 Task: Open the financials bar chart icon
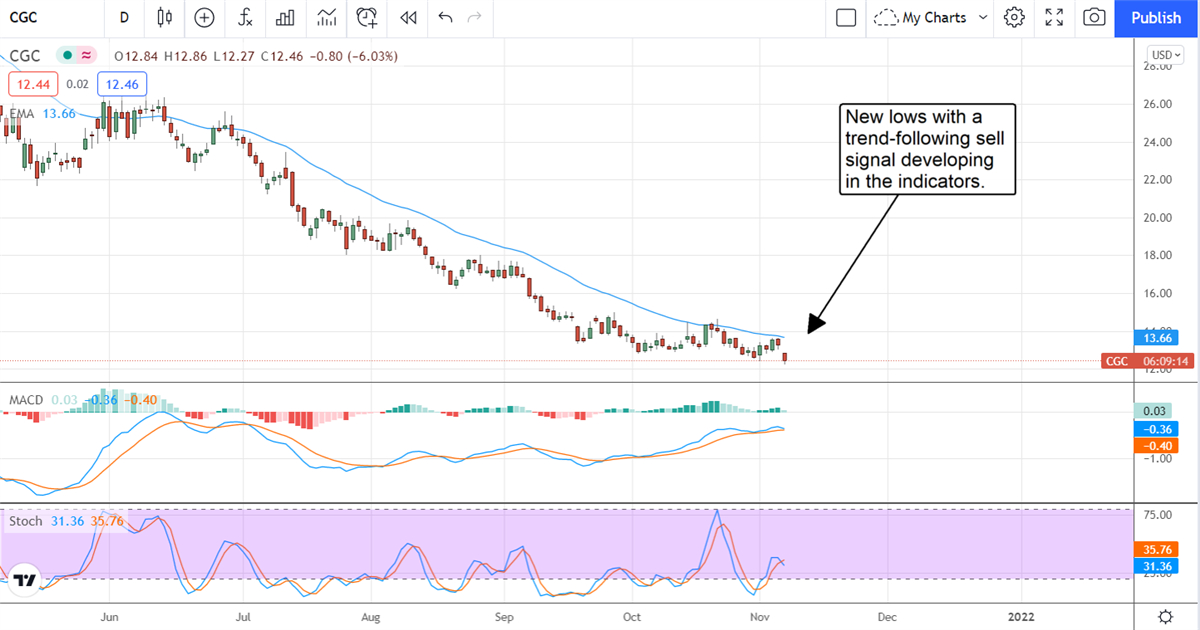point(285,17)
